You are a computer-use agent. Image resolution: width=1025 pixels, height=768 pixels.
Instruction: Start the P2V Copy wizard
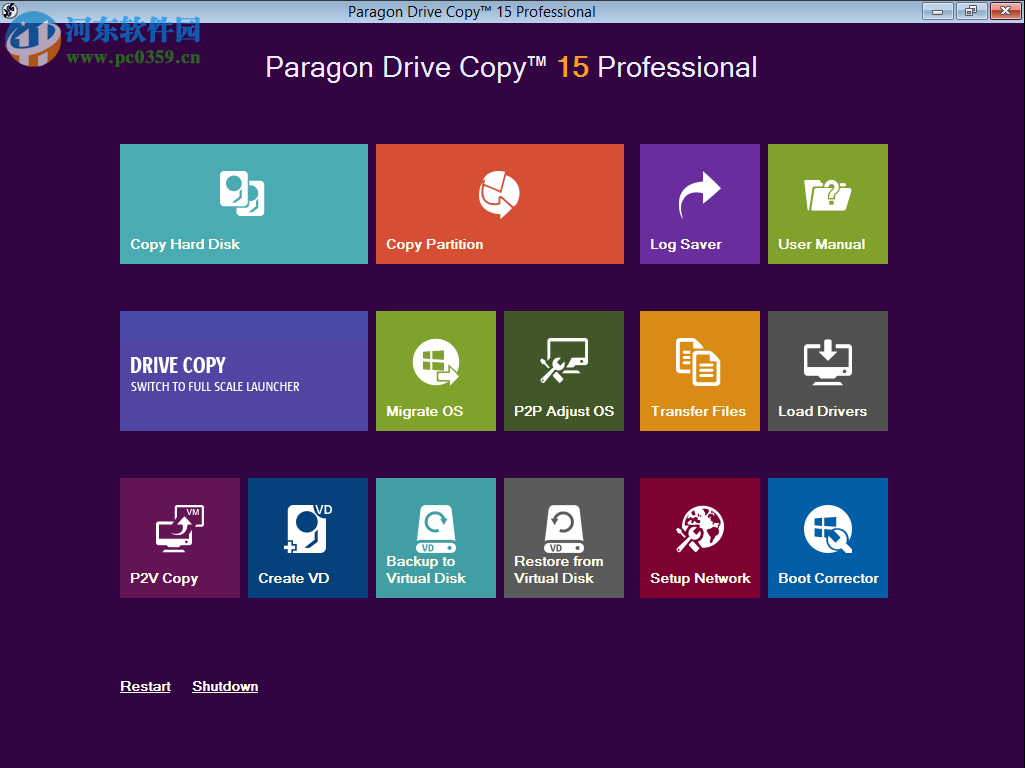[x=179, y=538]
